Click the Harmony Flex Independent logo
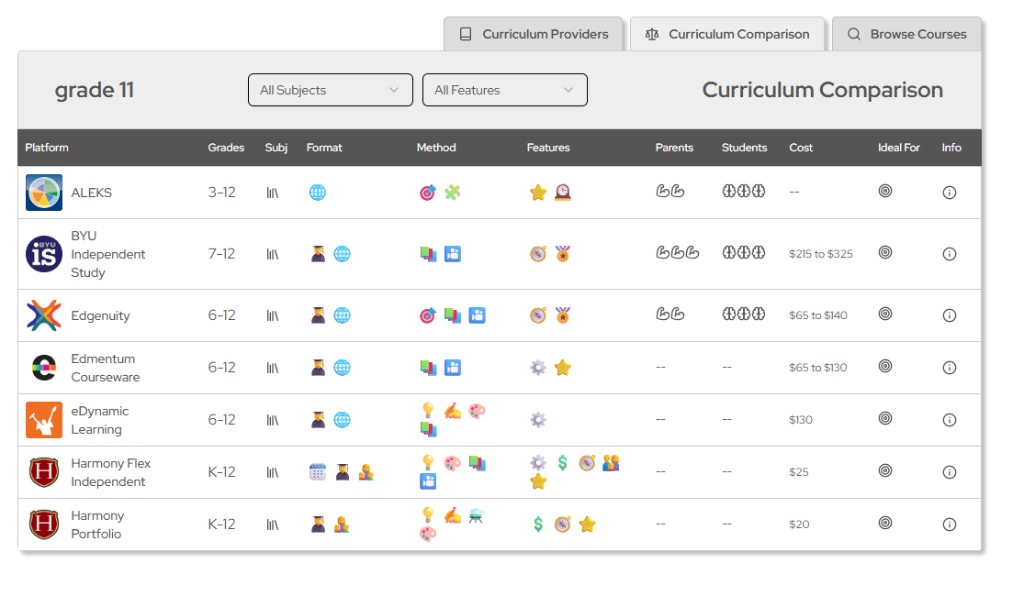Image resolution: width=1024 pixels, height=596 pixels. [44, 472]
